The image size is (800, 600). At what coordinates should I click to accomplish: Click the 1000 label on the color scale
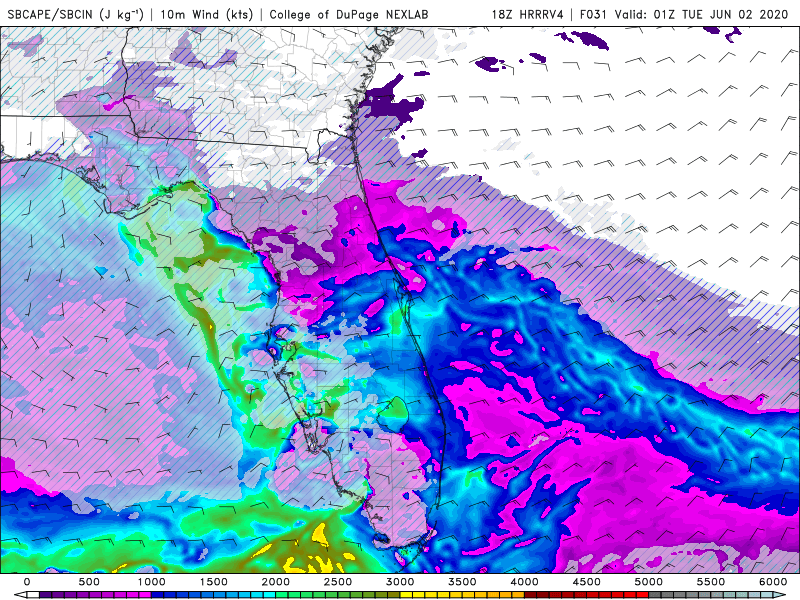pyautogui.click(x=152, y=582)
